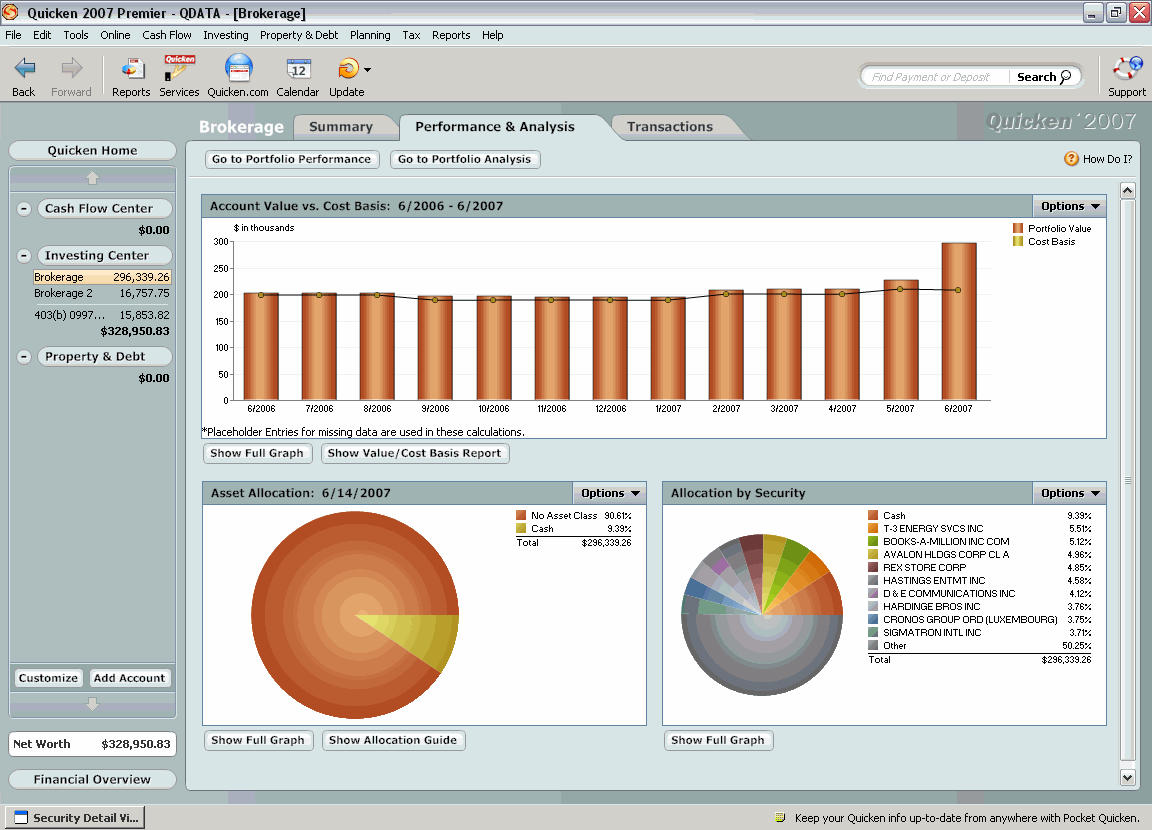Open the Investing menu
1152x830 pixels.
pos(226,34)
